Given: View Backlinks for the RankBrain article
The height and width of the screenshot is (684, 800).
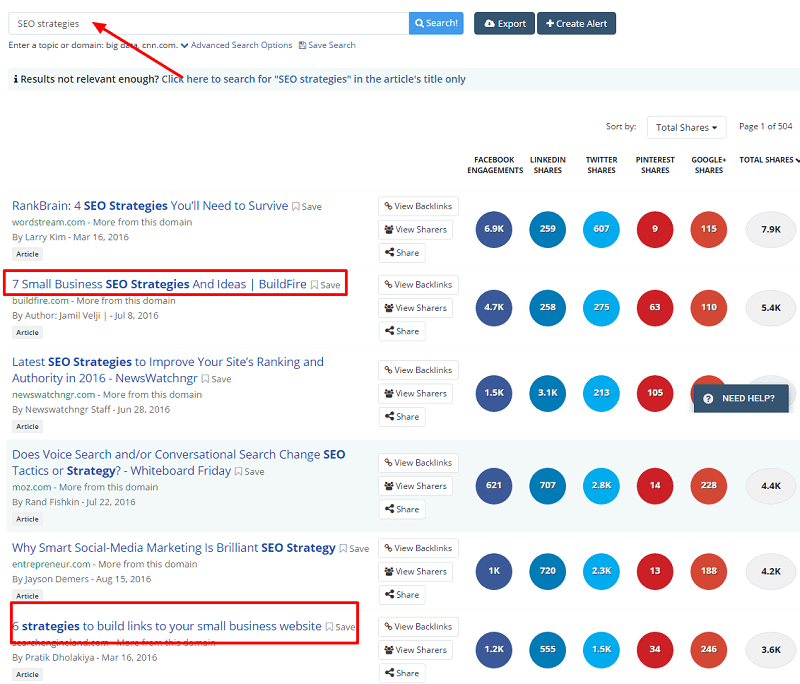Looking at the screenshot, I should [418, 206].
